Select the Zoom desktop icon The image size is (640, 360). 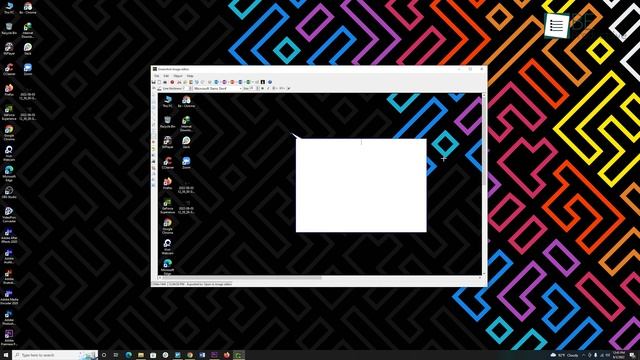pos(28,69)
